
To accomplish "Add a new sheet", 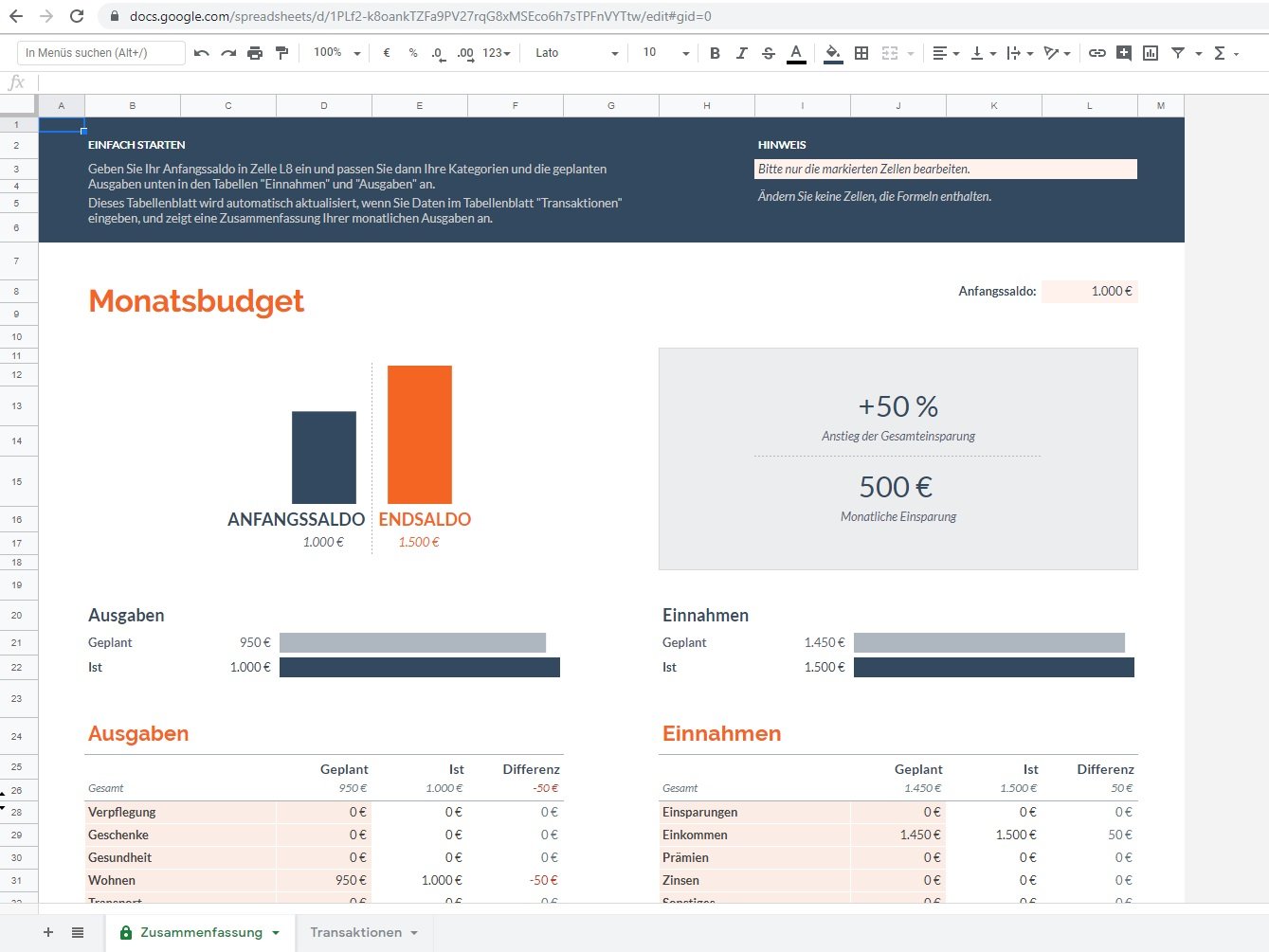I will [x=48, y=932].
